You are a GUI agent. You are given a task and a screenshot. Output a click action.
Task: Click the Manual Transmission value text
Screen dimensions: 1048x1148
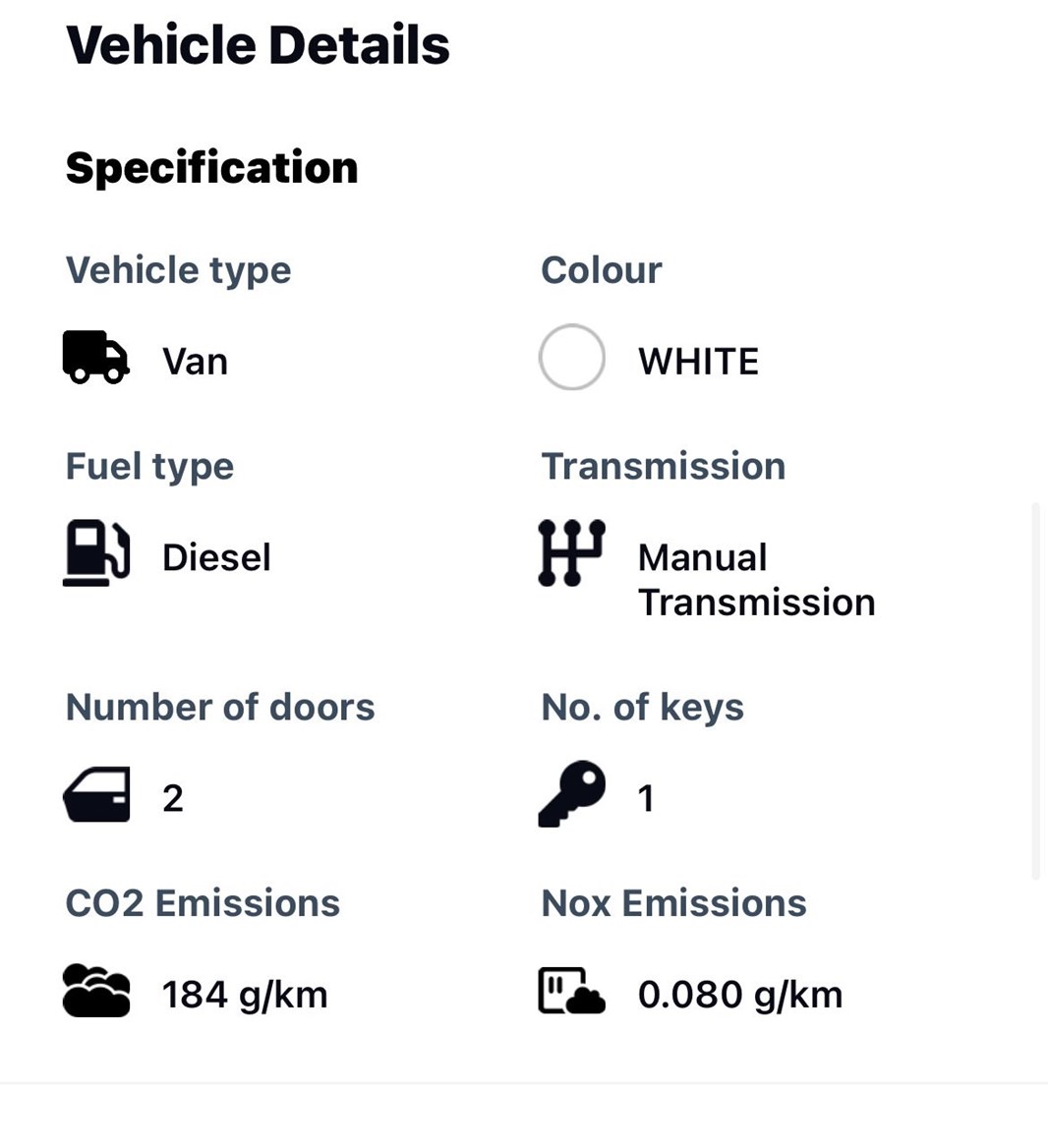tap(757, 580)
